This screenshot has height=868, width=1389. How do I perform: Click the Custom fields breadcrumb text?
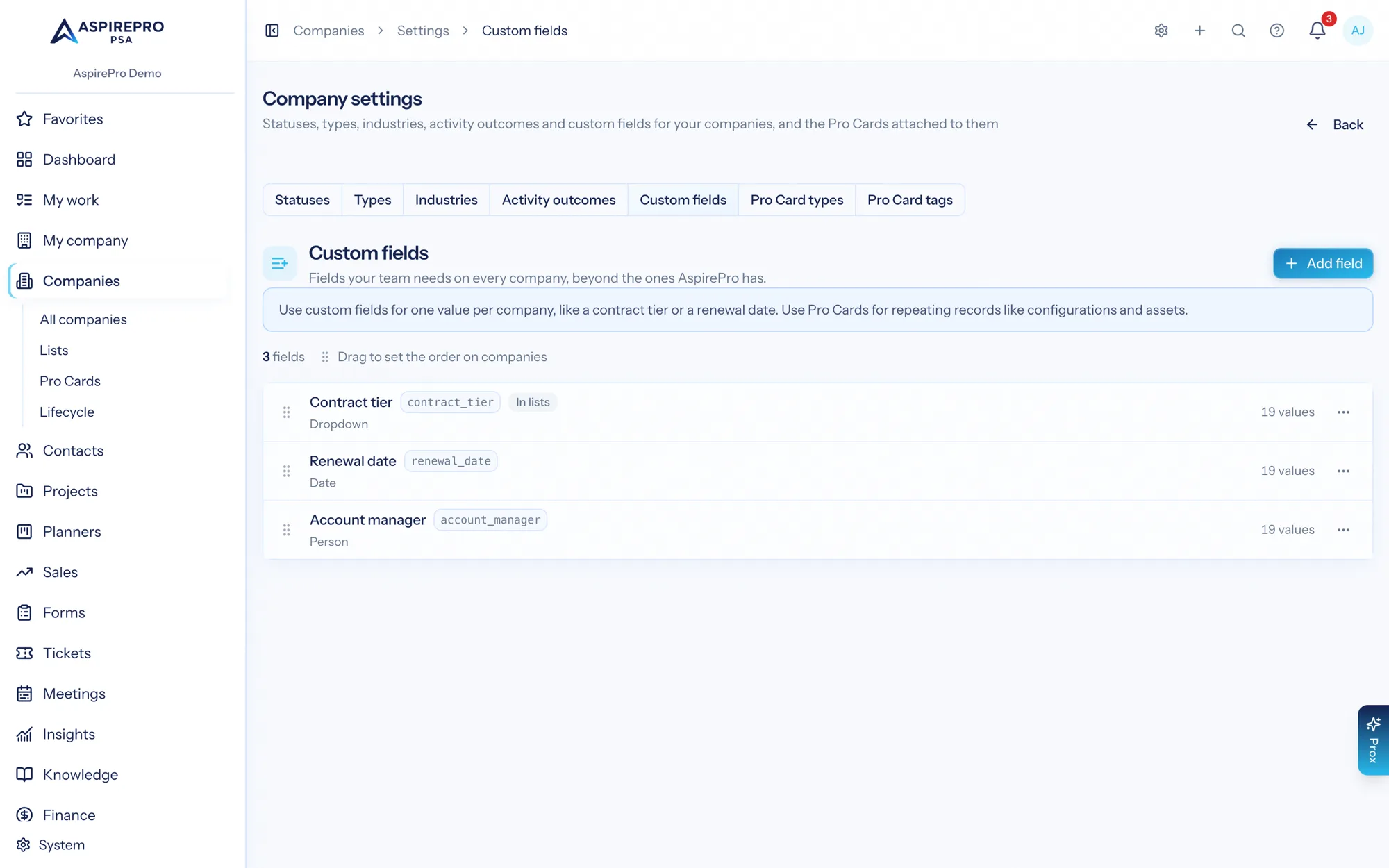point(524,31)
